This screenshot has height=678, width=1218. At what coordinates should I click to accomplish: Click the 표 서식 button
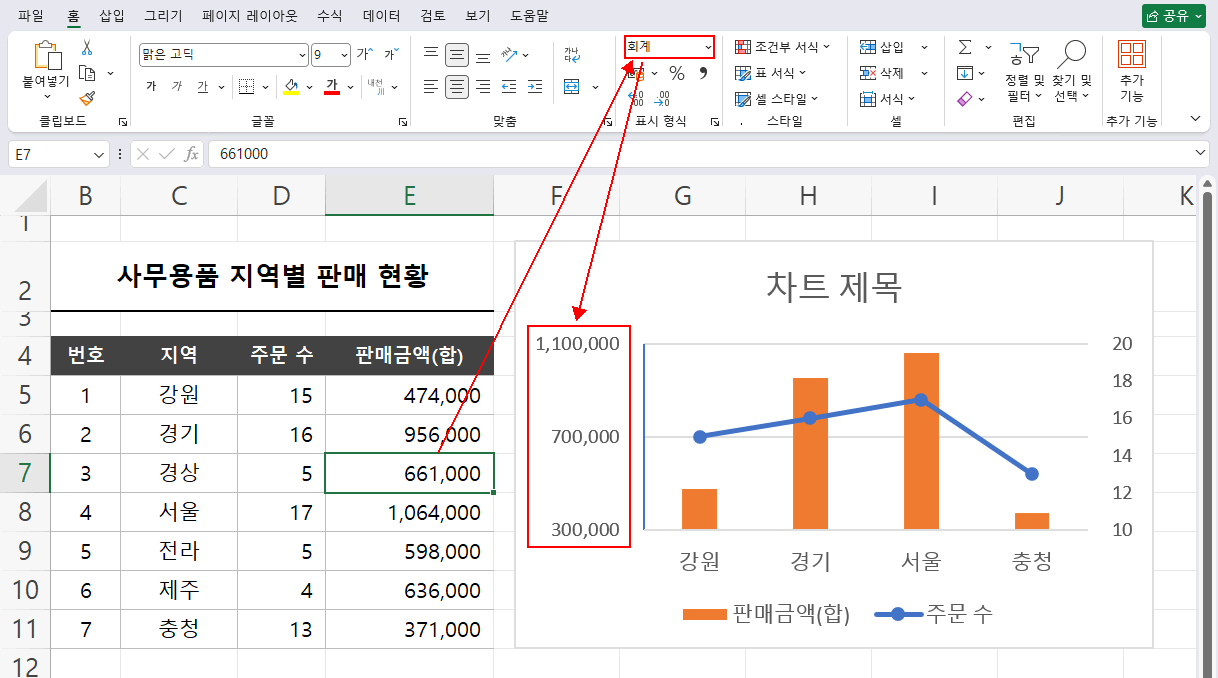point(771,73)
